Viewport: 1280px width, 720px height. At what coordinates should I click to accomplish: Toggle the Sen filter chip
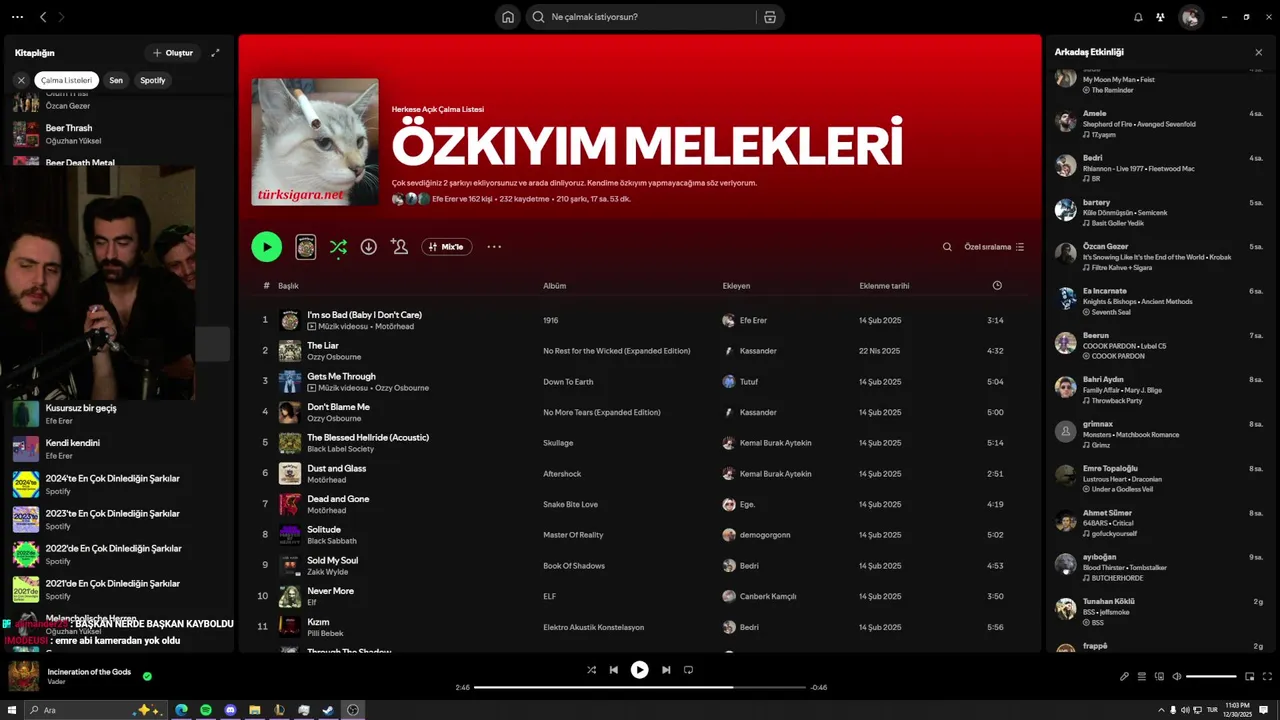116,80
